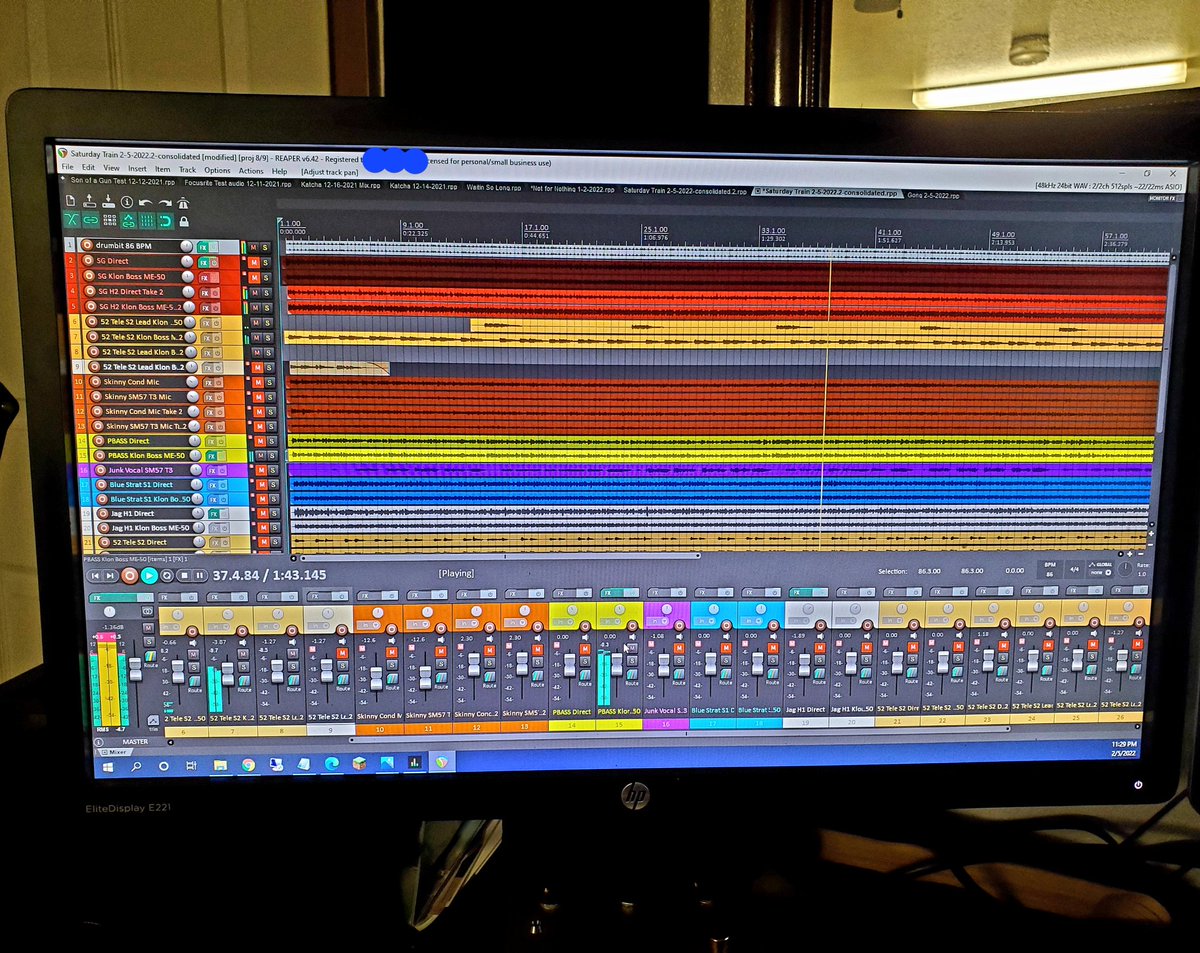Open FX button on SG Direct track
The height and width of the screenshot is (953, 1200).
coord(203,263)
